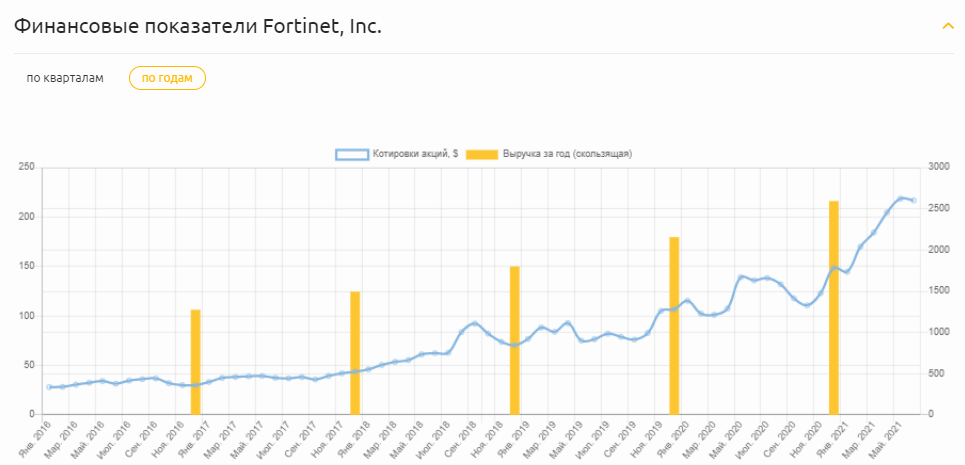Image resolution: width=965 pixels, height=465 pixels.
Task: Toggle the 'Котировки акций, $' legend label
Action: (415, 154)
